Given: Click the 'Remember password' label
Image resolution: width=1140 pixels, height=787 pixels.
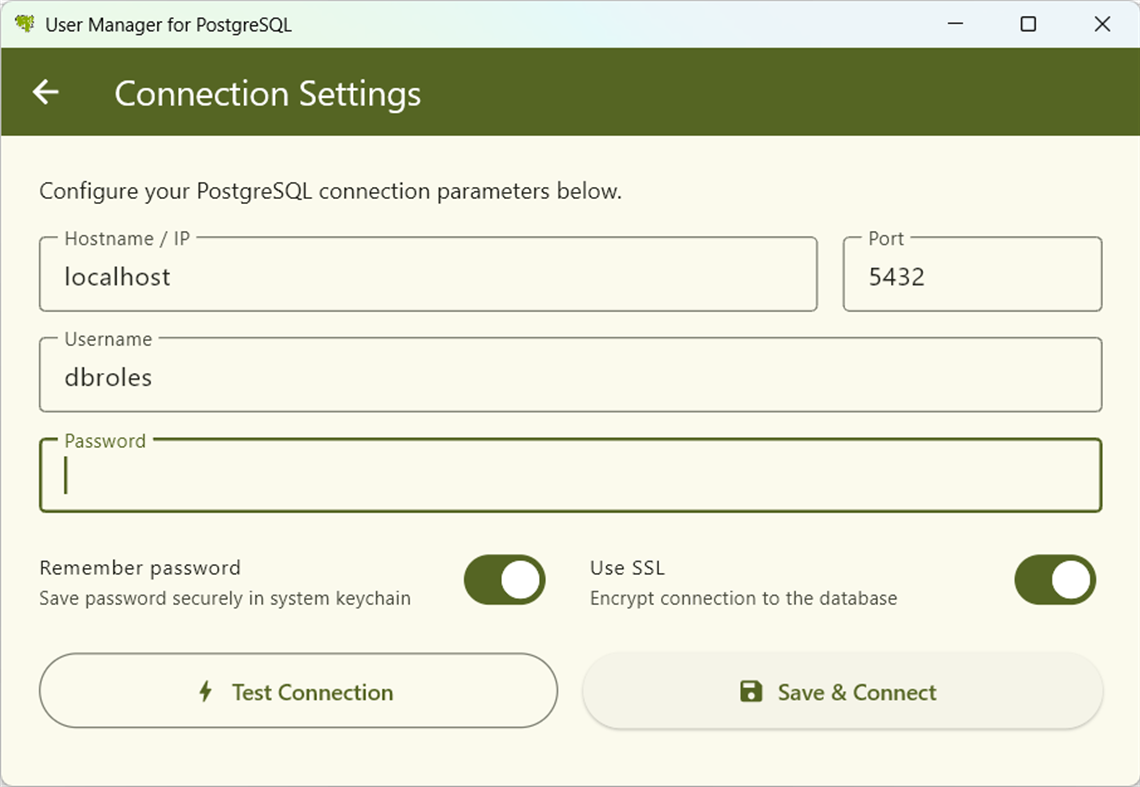Looking at the screenshot, I should (140, 567).
